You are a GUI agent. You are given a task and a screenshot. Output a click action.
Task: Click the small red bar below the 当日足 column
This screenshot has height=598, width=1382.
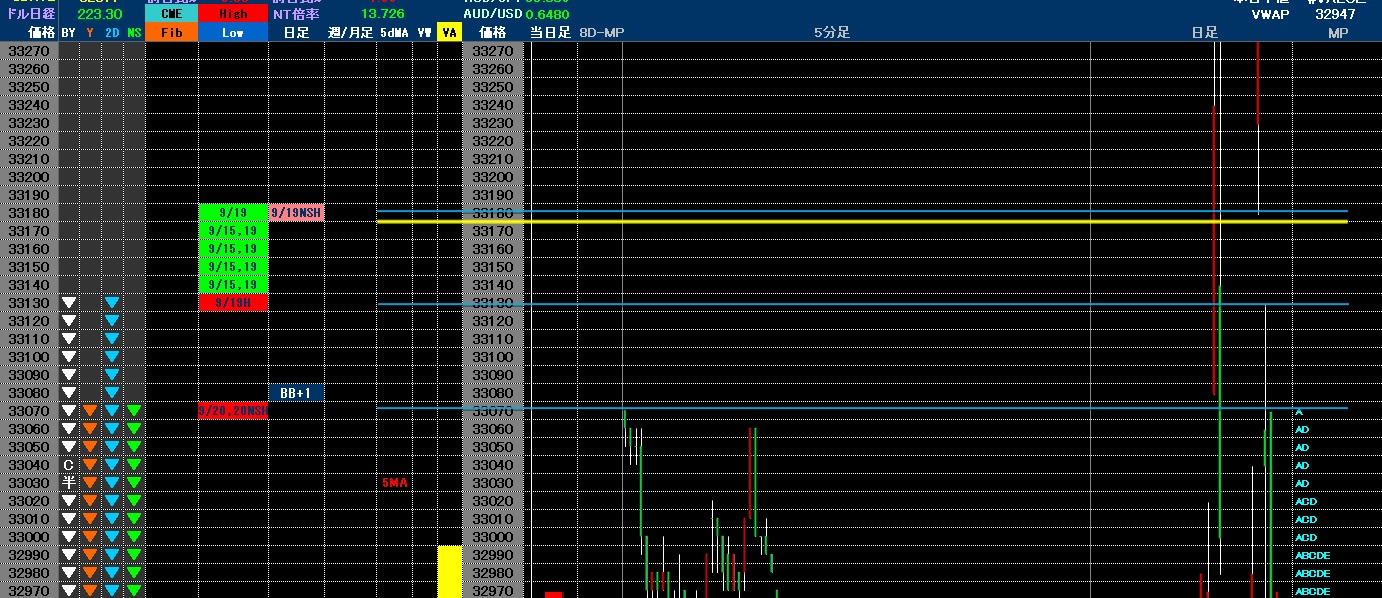[x=553, y=594]
